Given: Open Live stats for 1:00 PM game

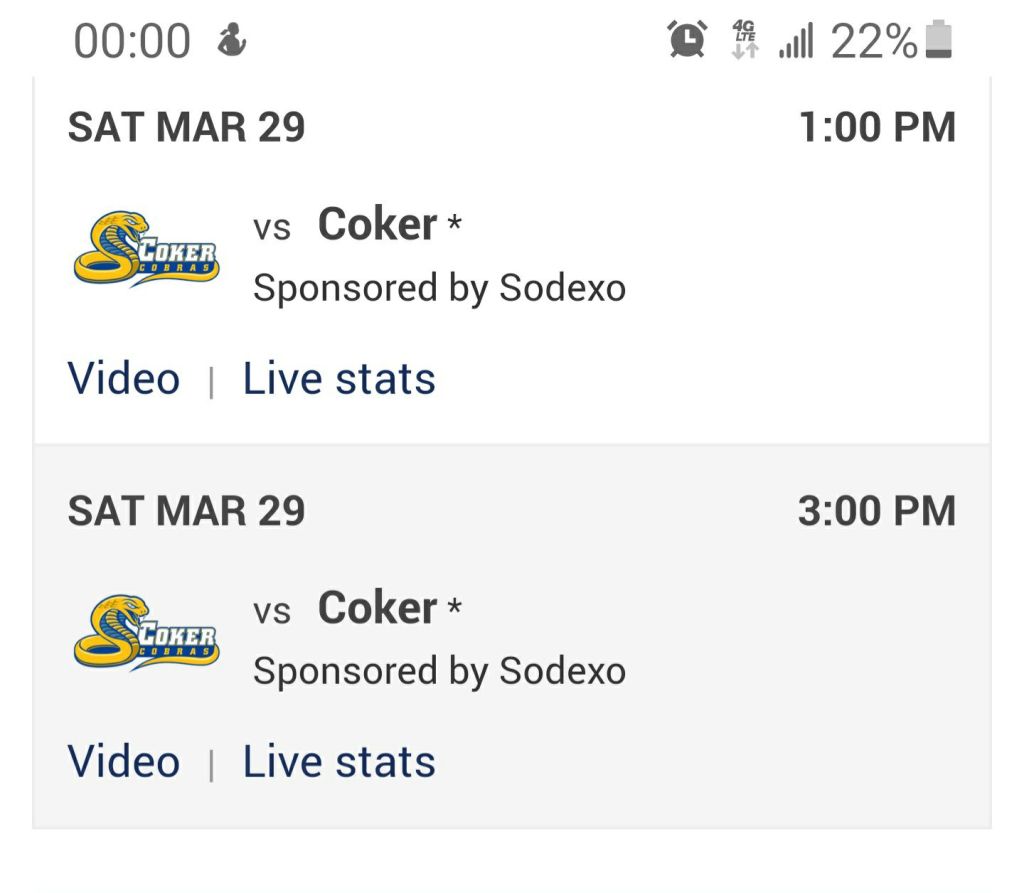Looking at the screenshot, I should (339, 379).
